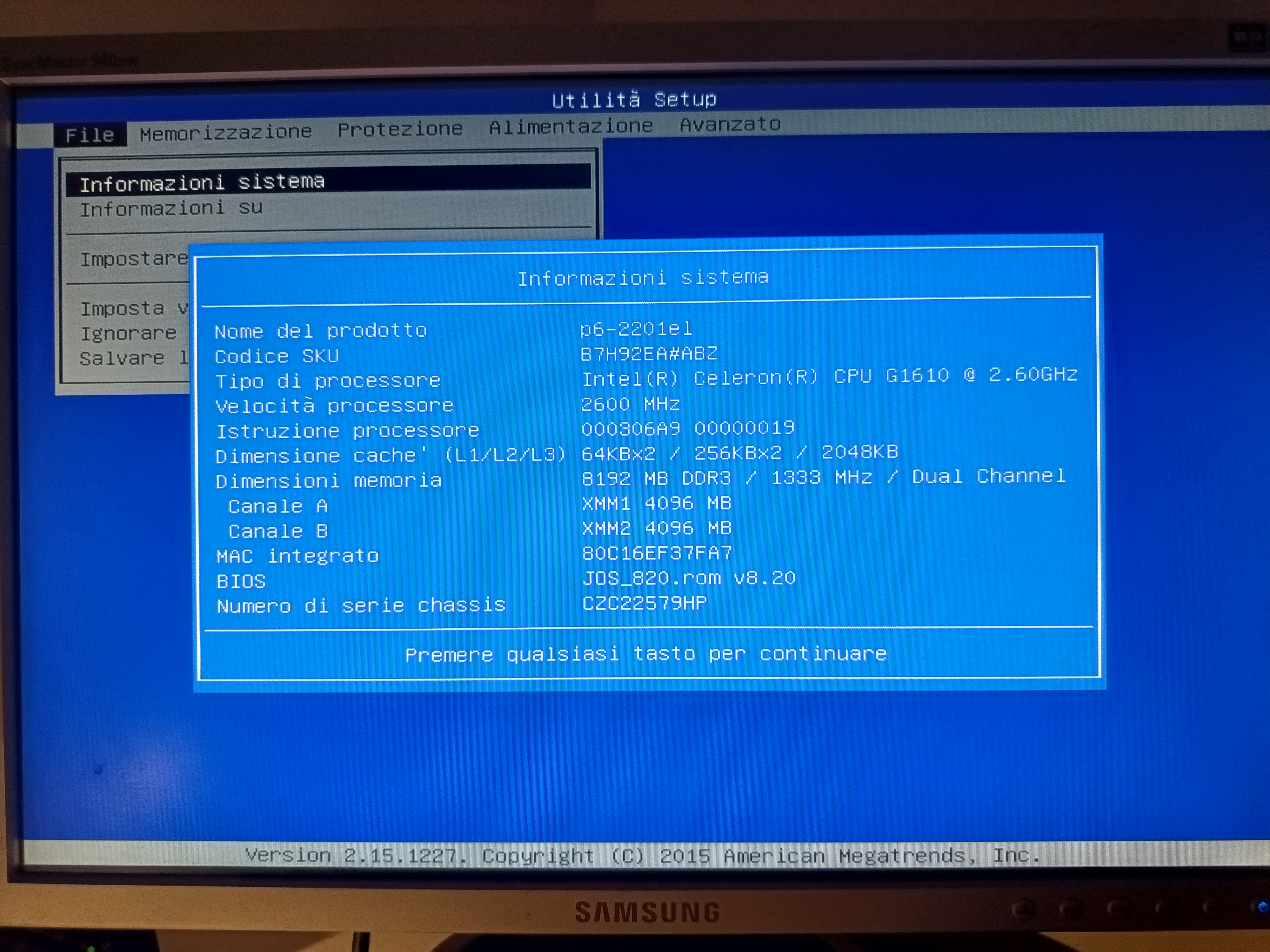Open the Memorizzazione menu
The height and width of the screenshot is (952, 1270).
click(226, 133)
